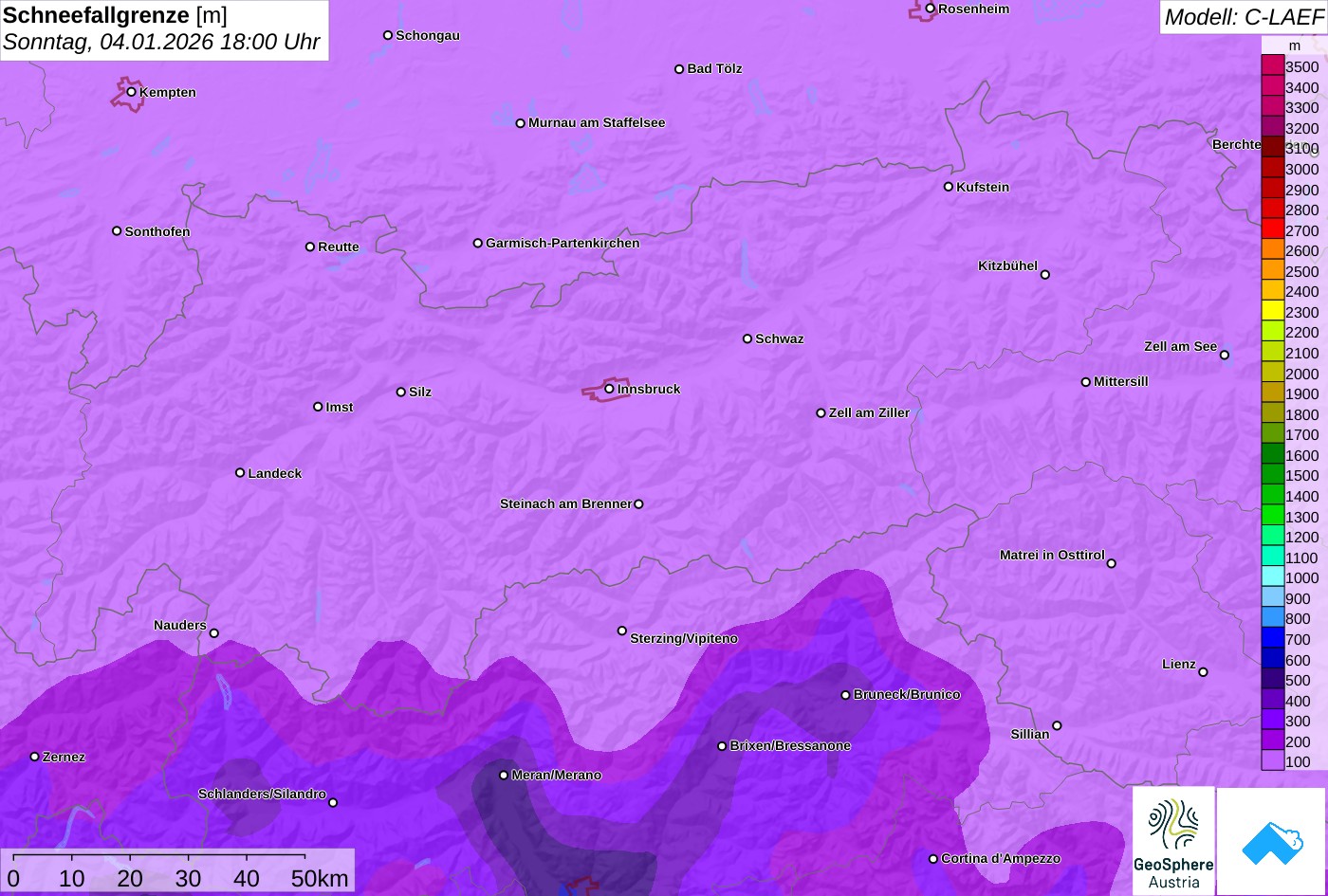Click the Kitzbühel marker dot

[1045, 275]
